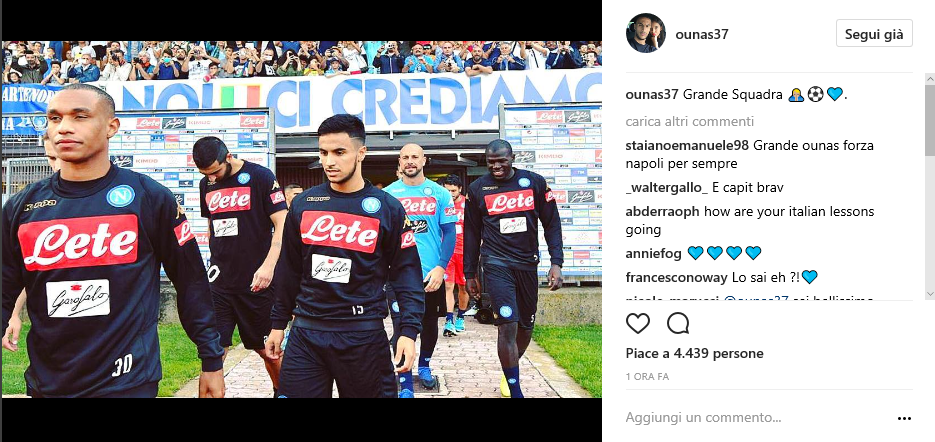Click the scrollbar up arrow in comments
Screen dimensions: 935x442
point(930,79)
